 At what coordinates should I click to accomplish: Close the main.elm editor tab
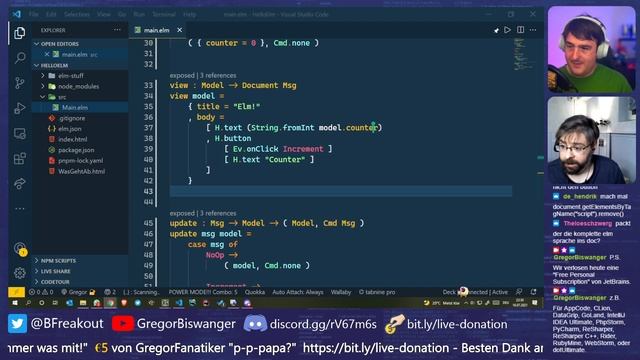pyautogui.click(x=180, y=30)
